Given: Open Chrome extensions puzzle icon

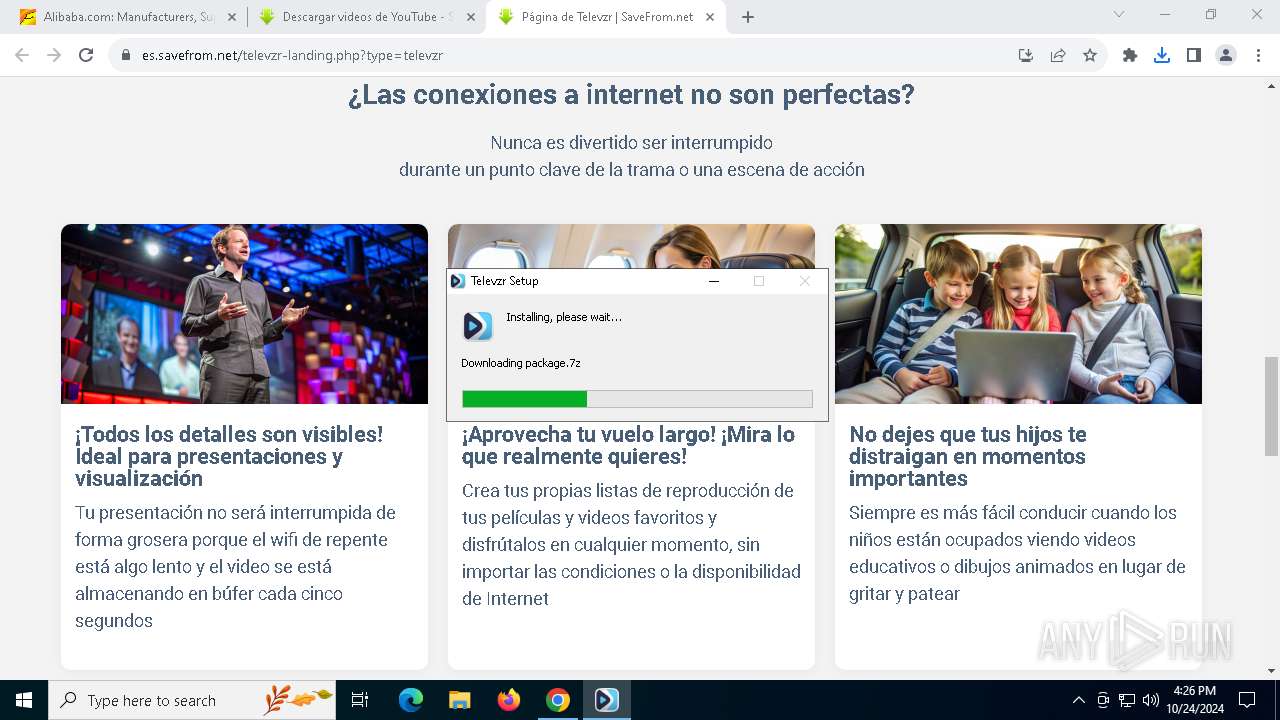Looking at the screenshot, I should (x=1130, y=55).
